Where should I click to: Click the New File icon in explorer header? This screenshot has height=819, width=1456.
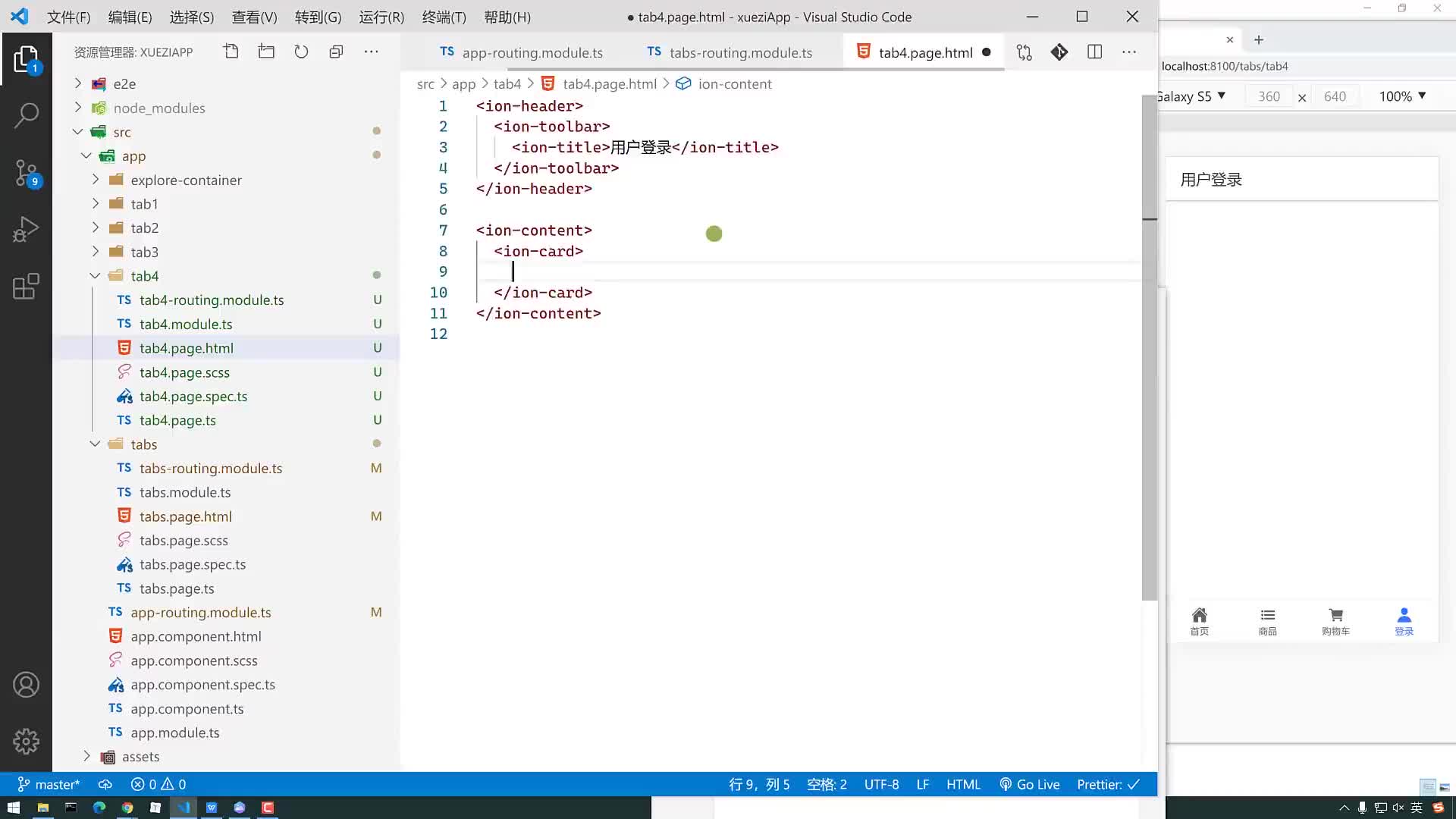(x=231, y=52)
